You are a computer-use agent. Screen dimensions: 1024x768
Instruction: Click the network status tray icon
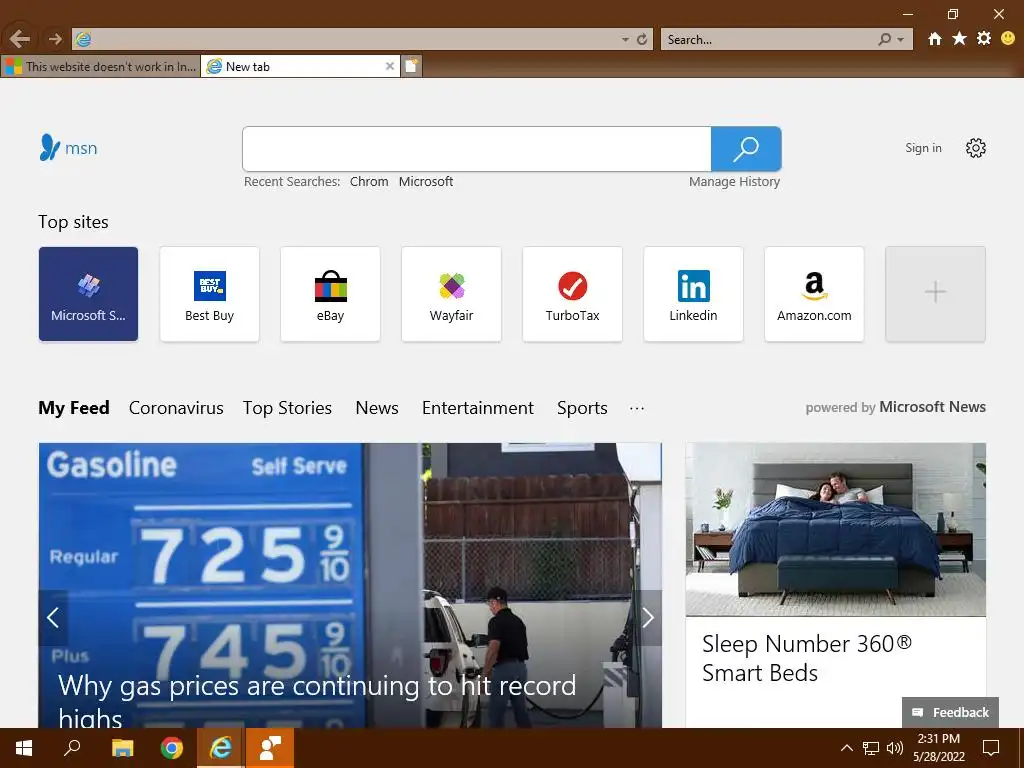pos(871,748)
